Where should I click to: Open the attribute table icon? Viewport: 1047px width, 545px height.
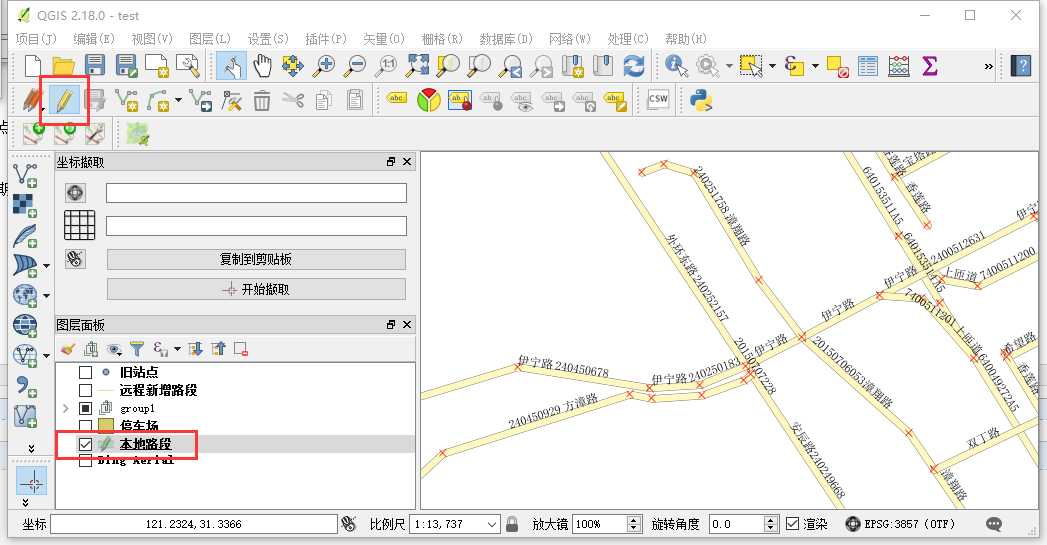[867, 66]
